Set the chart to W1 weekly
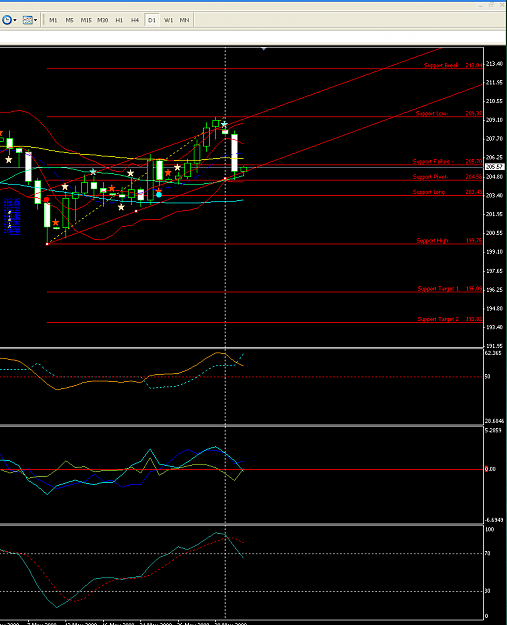This screenshot has height=625, width=507. 168,20
